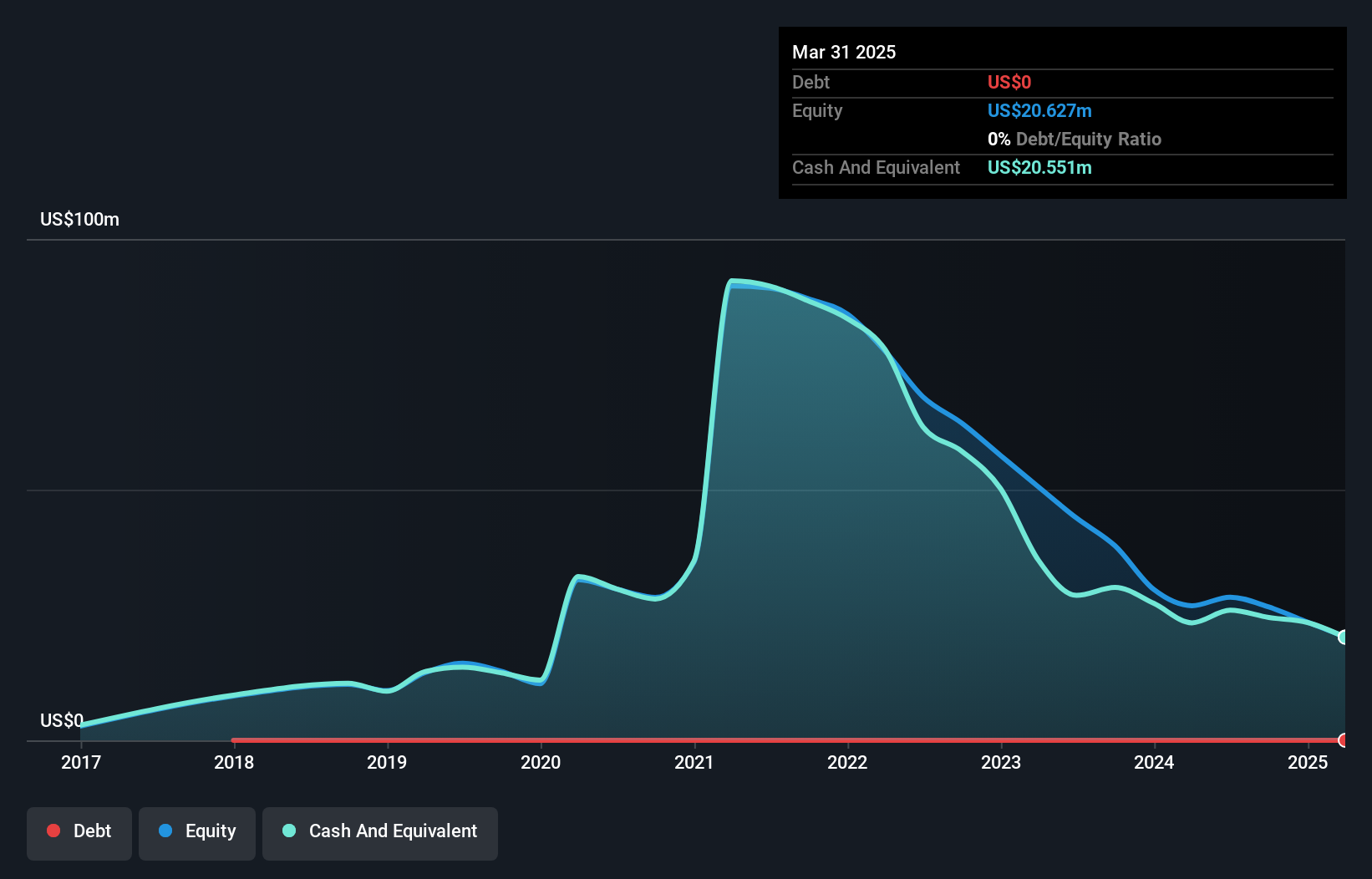The height and width of the screenshot is (879, 1372).
Task: Click the red Debt legend dot
Action: click(53, 831)
